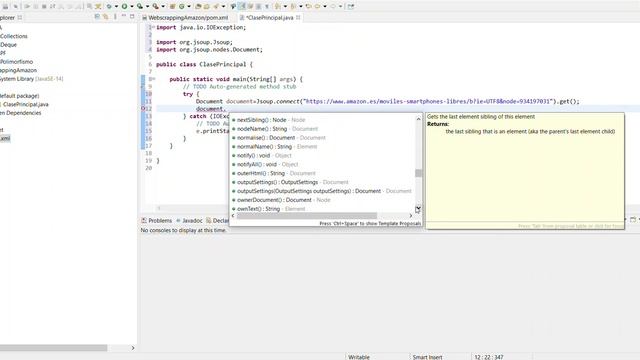Open the Next Annotation dropdown arrow

click(x=285, y=7)
